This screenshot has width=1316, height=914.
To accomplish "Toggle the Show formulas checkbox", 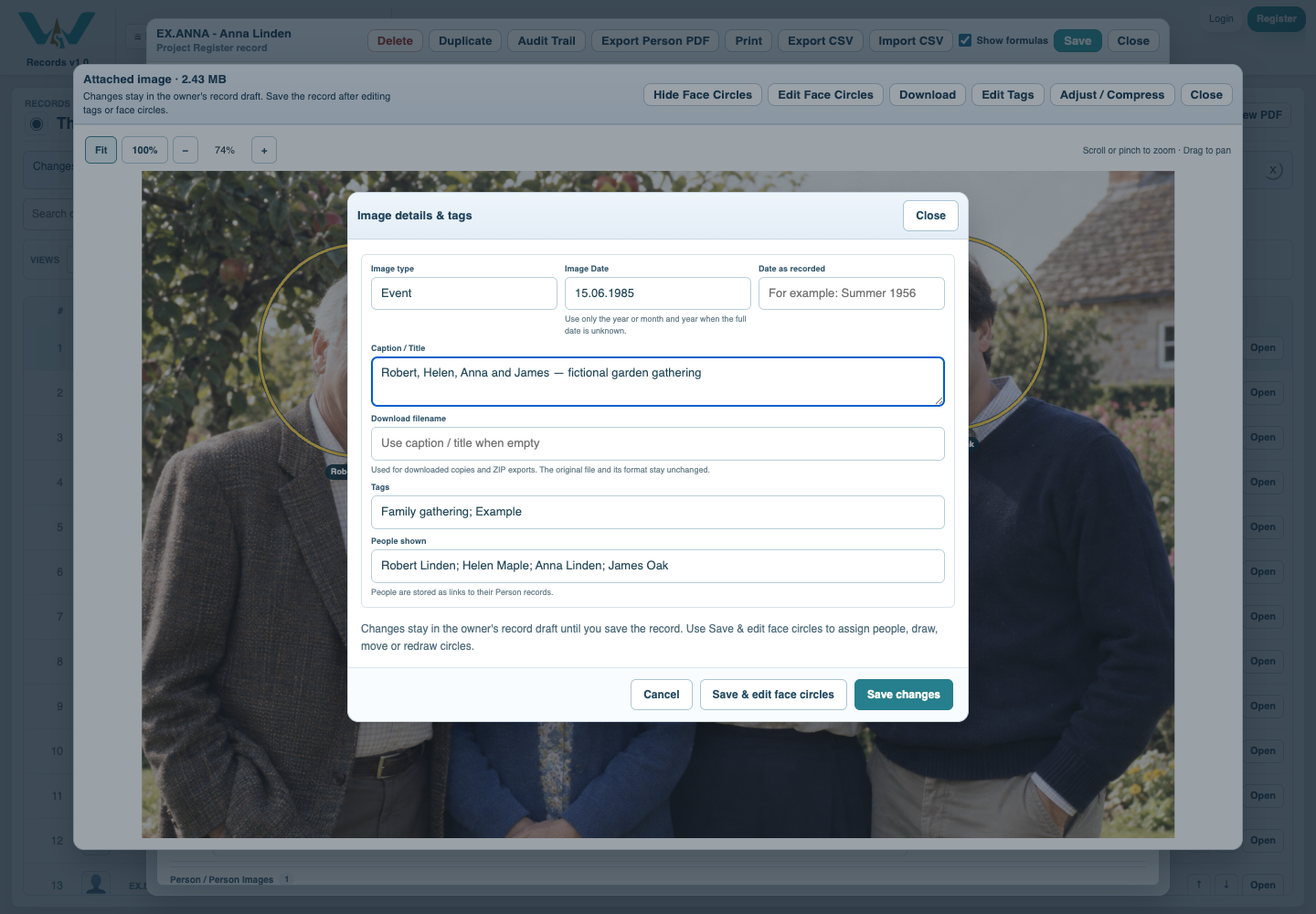I will click(x=965, y=40).
